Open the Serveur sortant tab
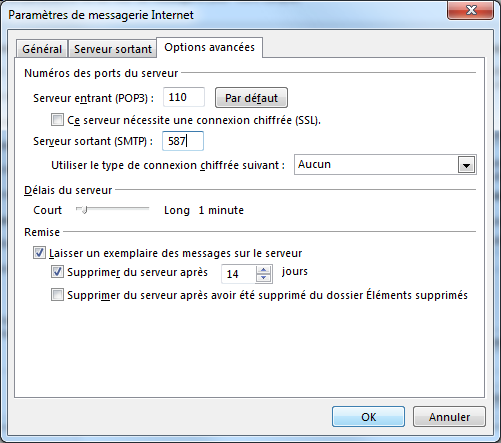 click(113, 49)
